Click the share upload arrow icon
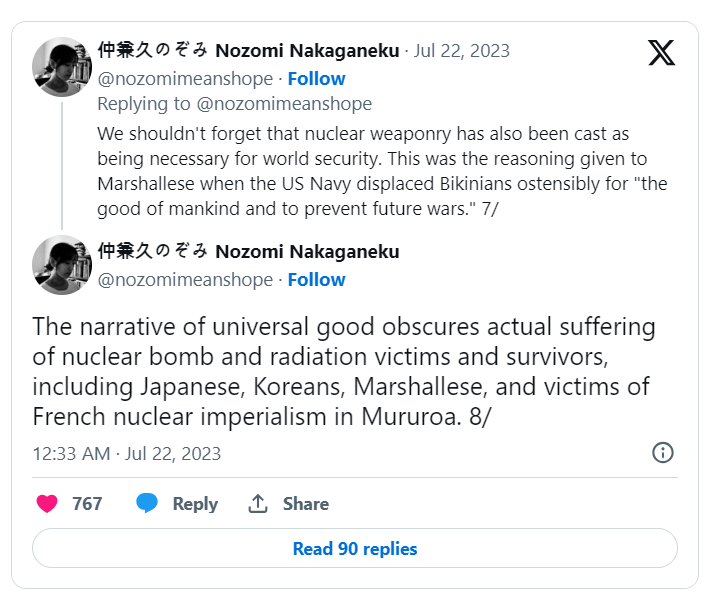704x595 pixels. pos(258,504)
